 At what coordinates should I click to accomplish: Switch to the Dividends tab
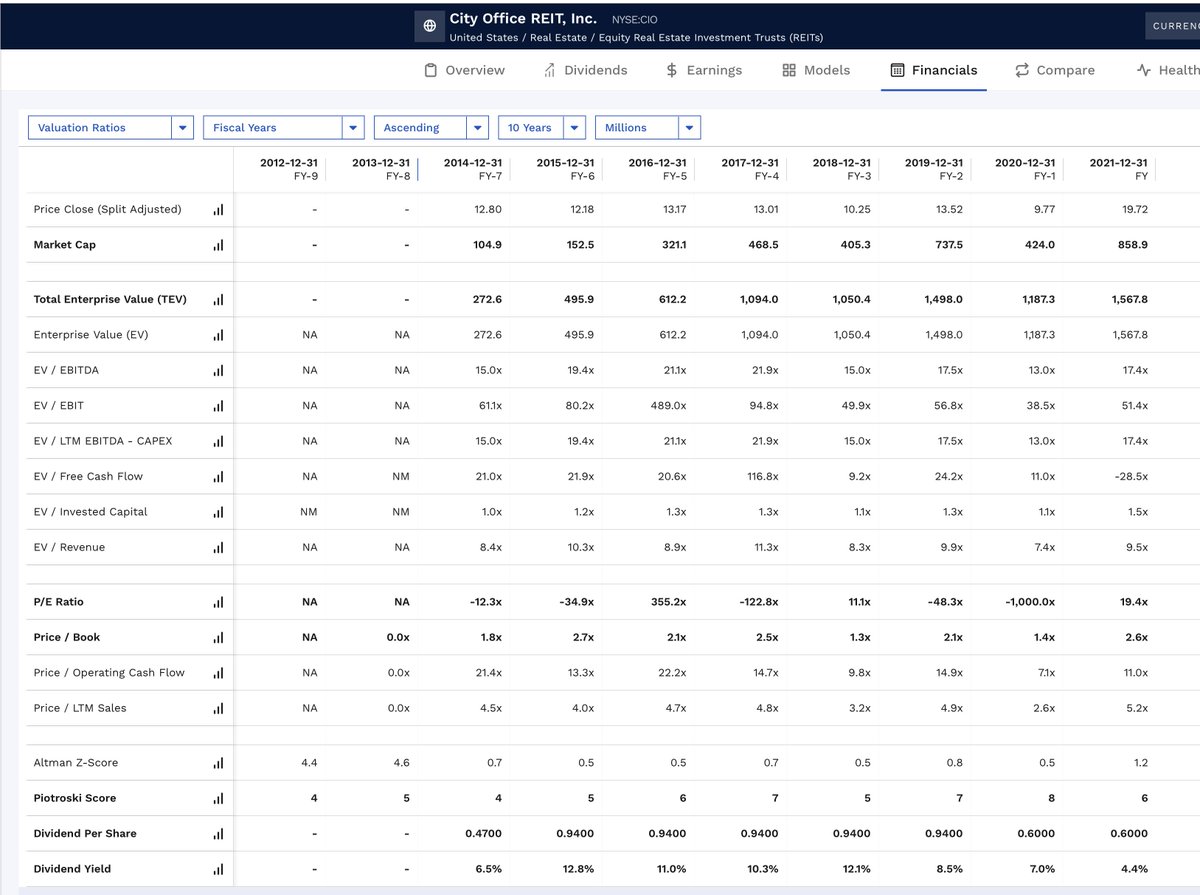click(585, 70)
